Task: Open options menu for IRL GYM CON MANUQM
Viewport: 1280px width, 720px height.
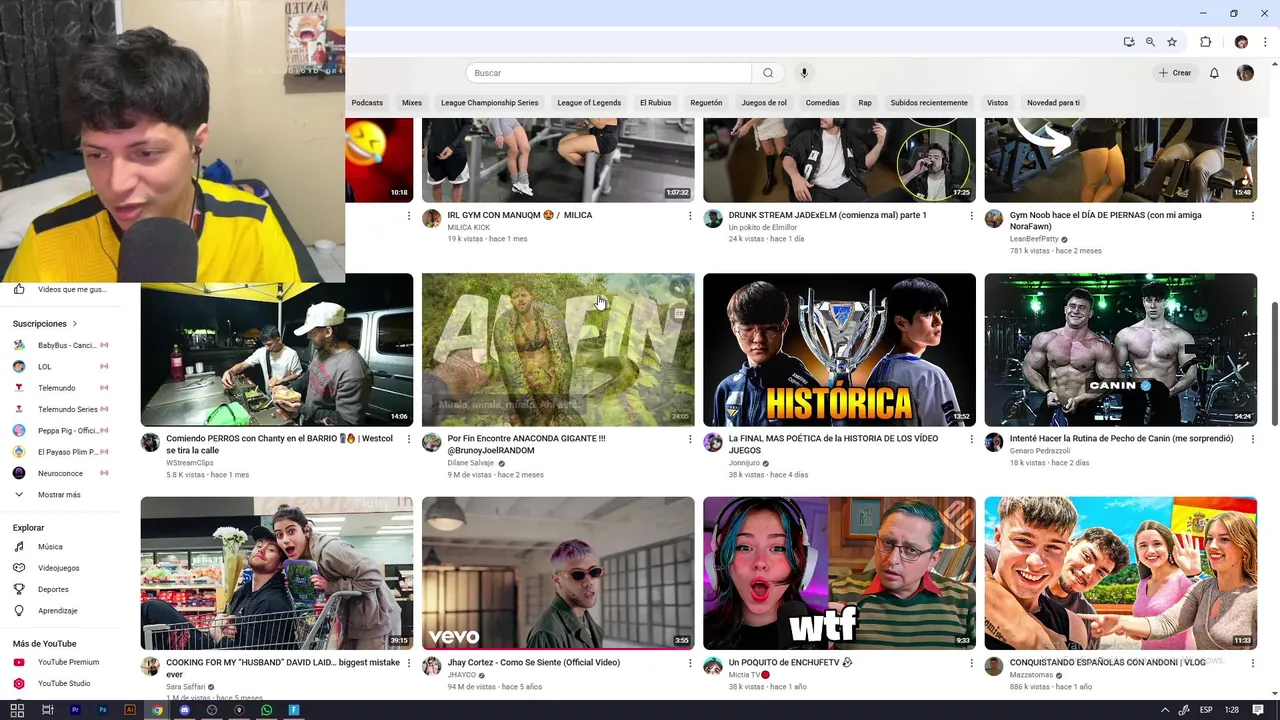Action: point(690,215)
